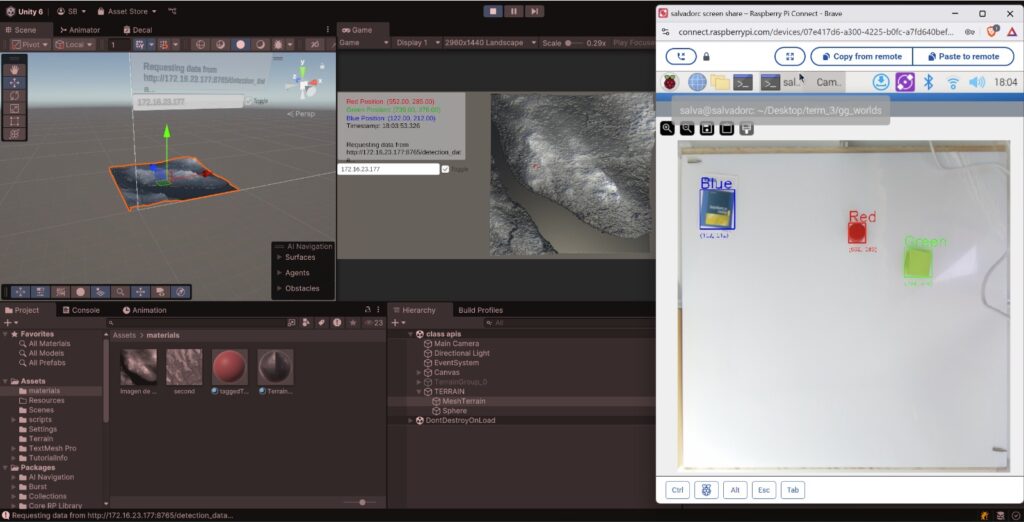Screen dimensions: 1024x522
Task: Click the Esc key button in remote session
Action: point(763,490)
